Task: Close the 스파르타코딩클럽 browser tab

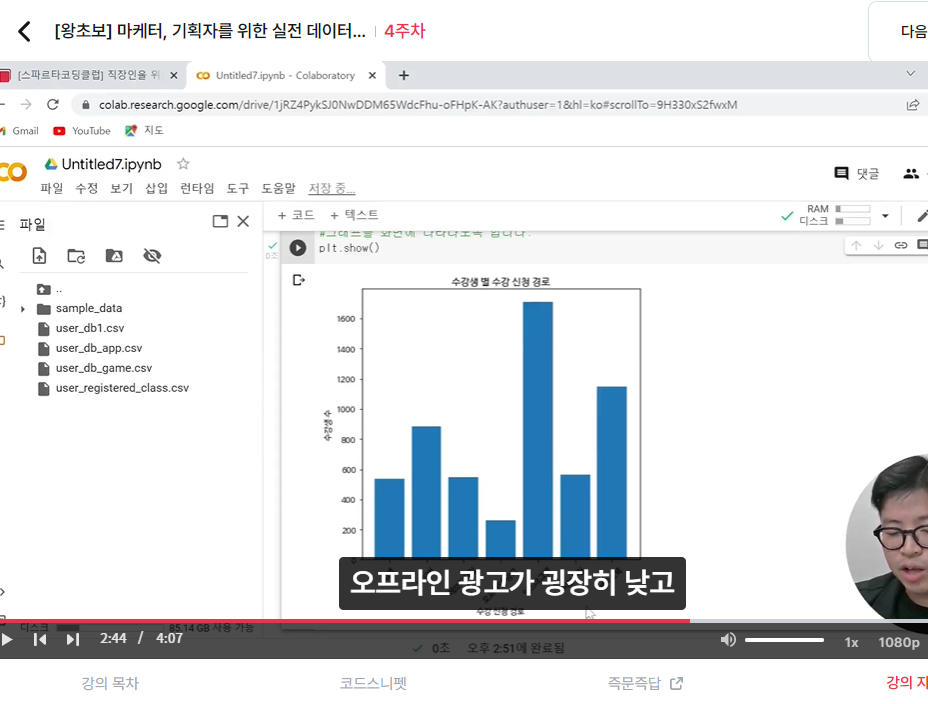Action: [x=174, y=76]
